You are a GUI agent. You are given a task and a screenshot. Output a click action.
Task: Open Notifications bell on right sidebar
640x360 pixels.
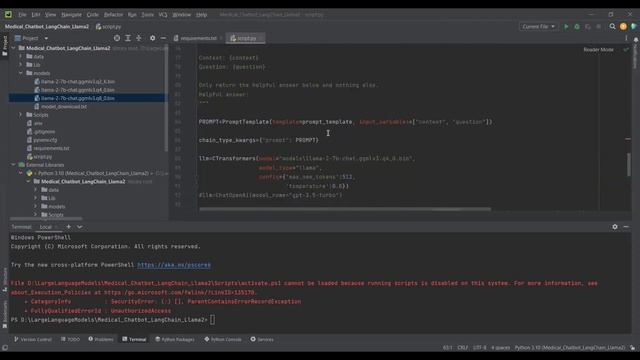click(636, 40)
